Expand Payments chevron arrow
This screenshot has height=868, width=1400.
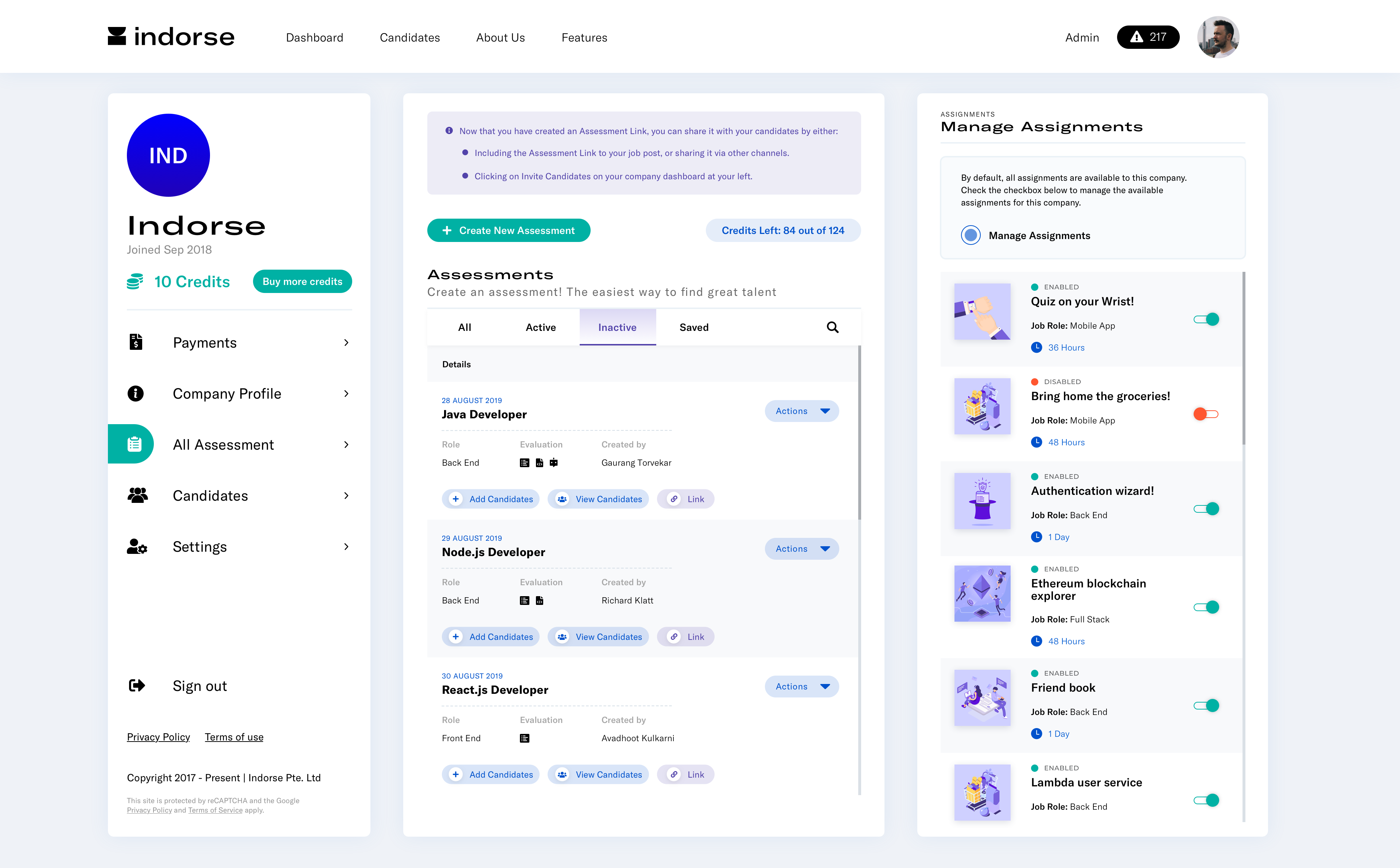click(x=346, y=343)
